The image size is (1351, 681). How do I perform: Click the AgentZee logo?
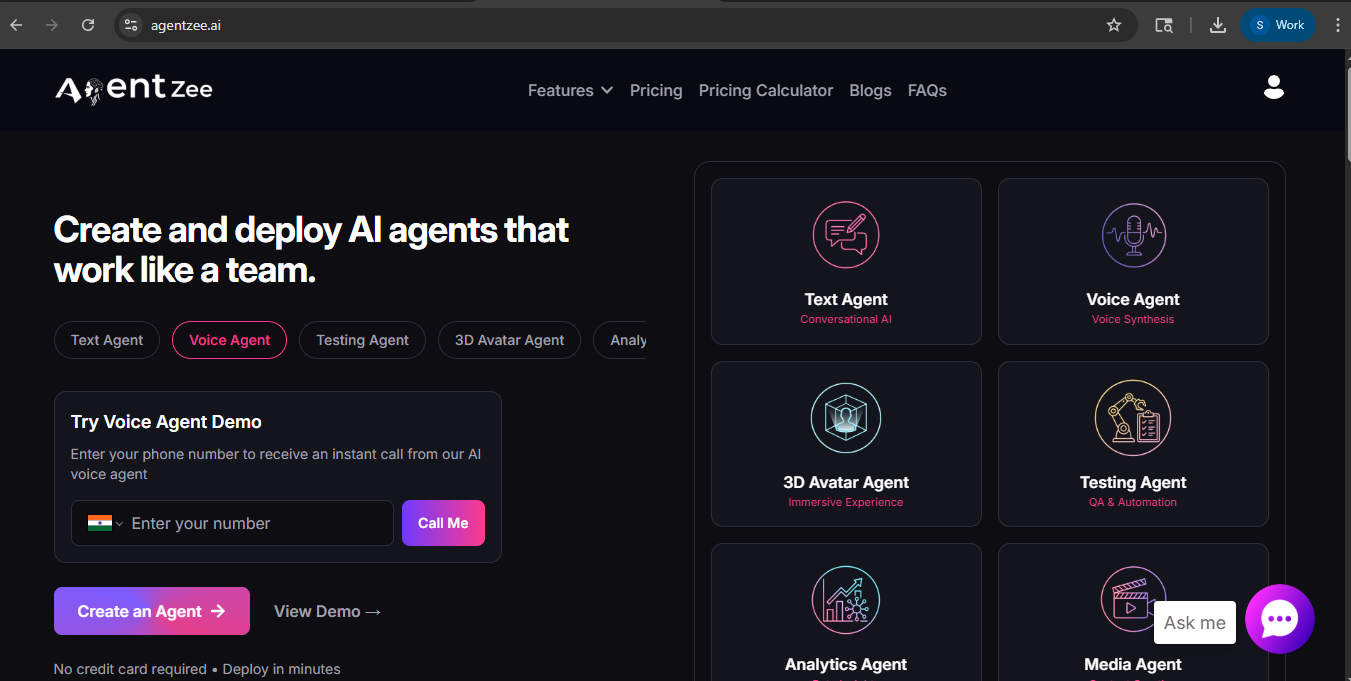[x=134, y=90]
